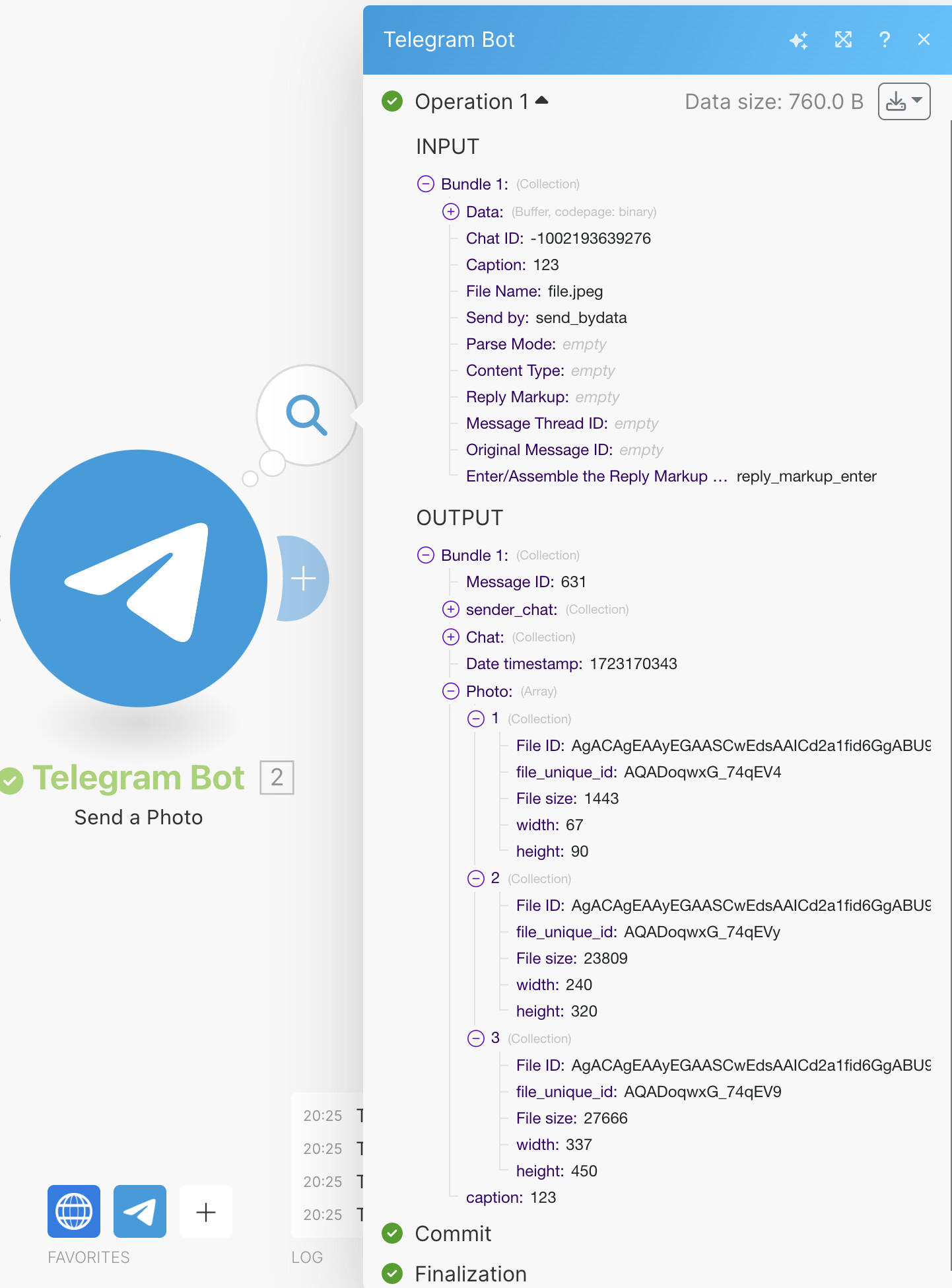
Task: Click the height: 450 row
Action: coord(557,1171)
